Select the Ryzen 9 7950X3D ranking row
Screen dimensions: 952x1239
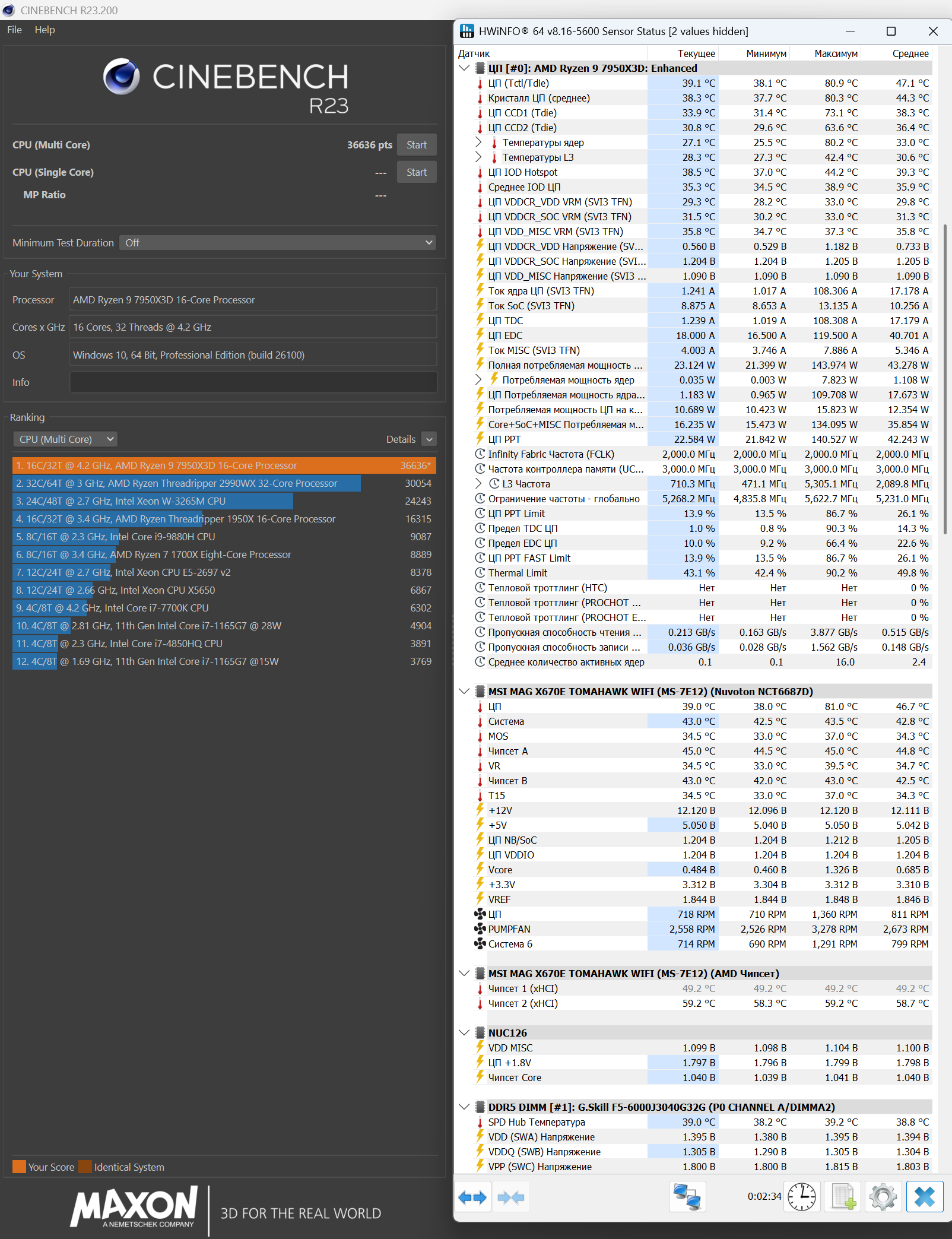click(224, 465)
